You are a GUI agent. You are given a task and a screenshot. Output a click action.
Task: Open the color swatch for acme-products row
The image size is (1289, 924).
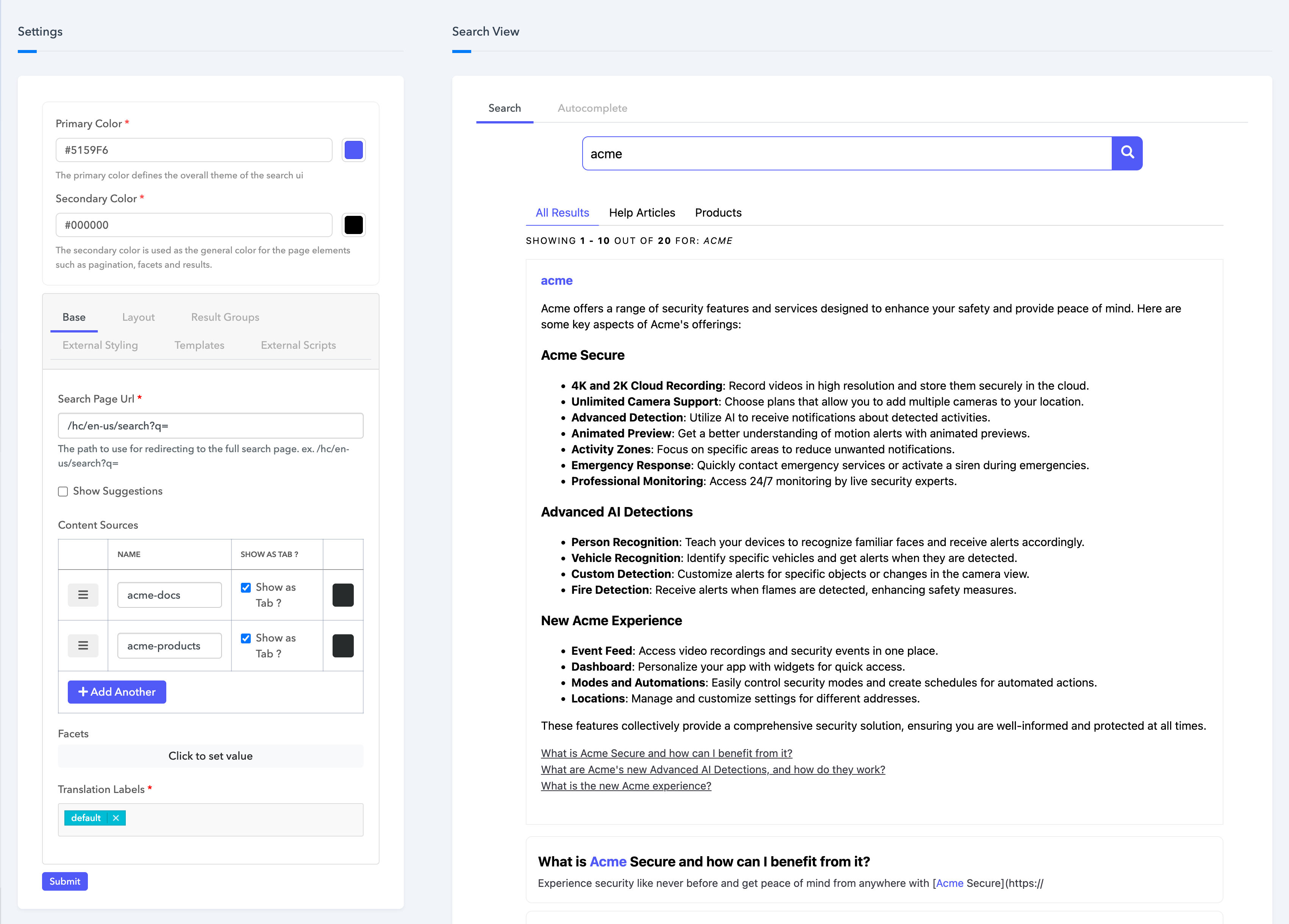click(x=343, y=646)
